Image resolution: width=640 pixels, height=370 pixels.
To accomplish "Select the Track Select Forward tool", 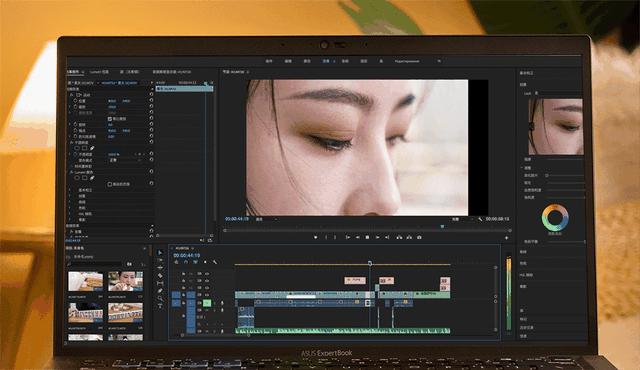I will (160, 260).
